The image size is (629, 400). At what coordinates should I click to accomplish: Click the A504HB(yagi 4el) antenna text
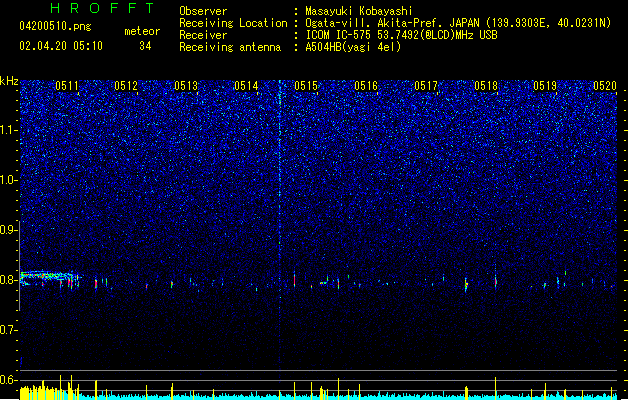coord(353,47)
